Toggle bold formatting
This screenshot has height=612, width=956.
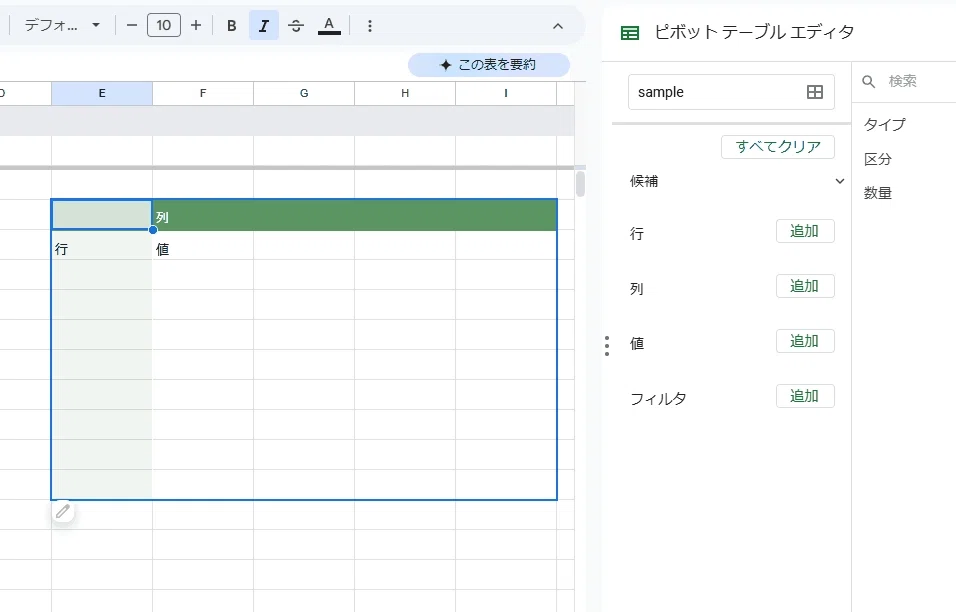point(232,26)
